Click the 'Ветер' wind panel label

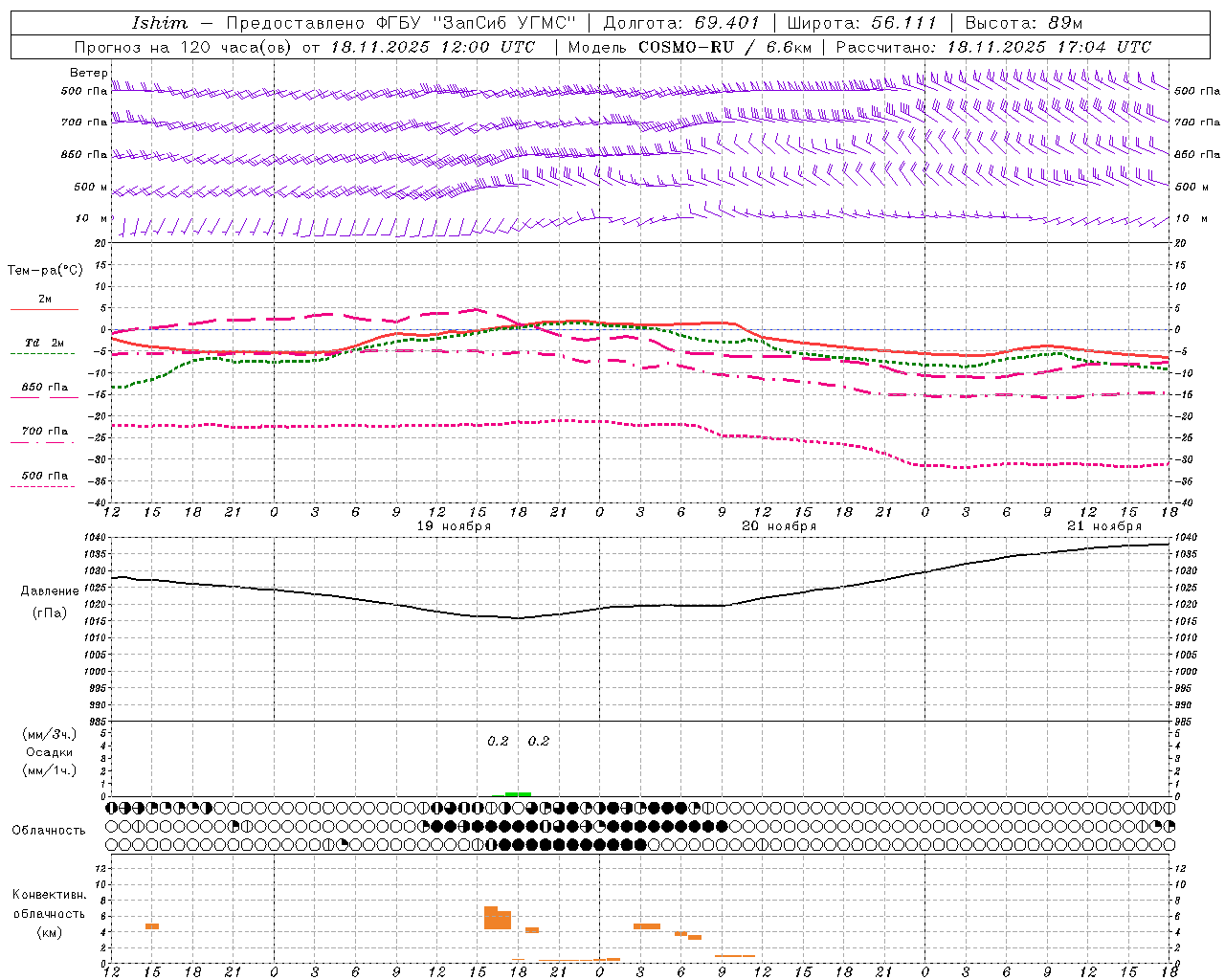click(x=88, y=73)
